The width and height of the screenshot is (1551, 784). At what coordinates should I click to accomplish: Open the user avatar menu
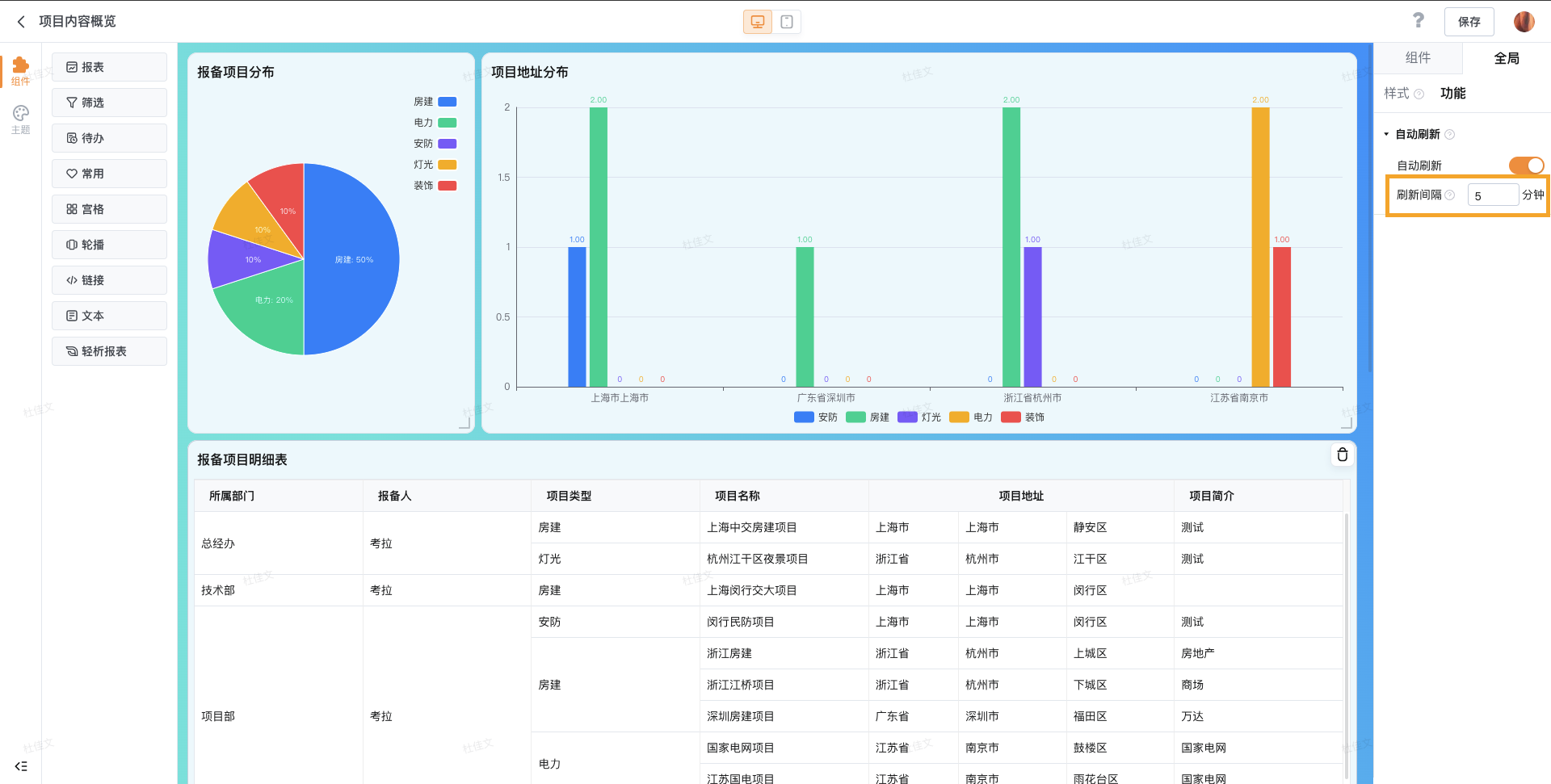[1524, 22]
